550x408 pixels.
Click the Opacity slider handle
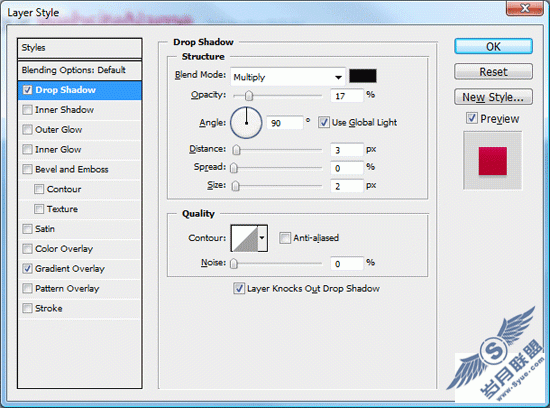(249, 95)
